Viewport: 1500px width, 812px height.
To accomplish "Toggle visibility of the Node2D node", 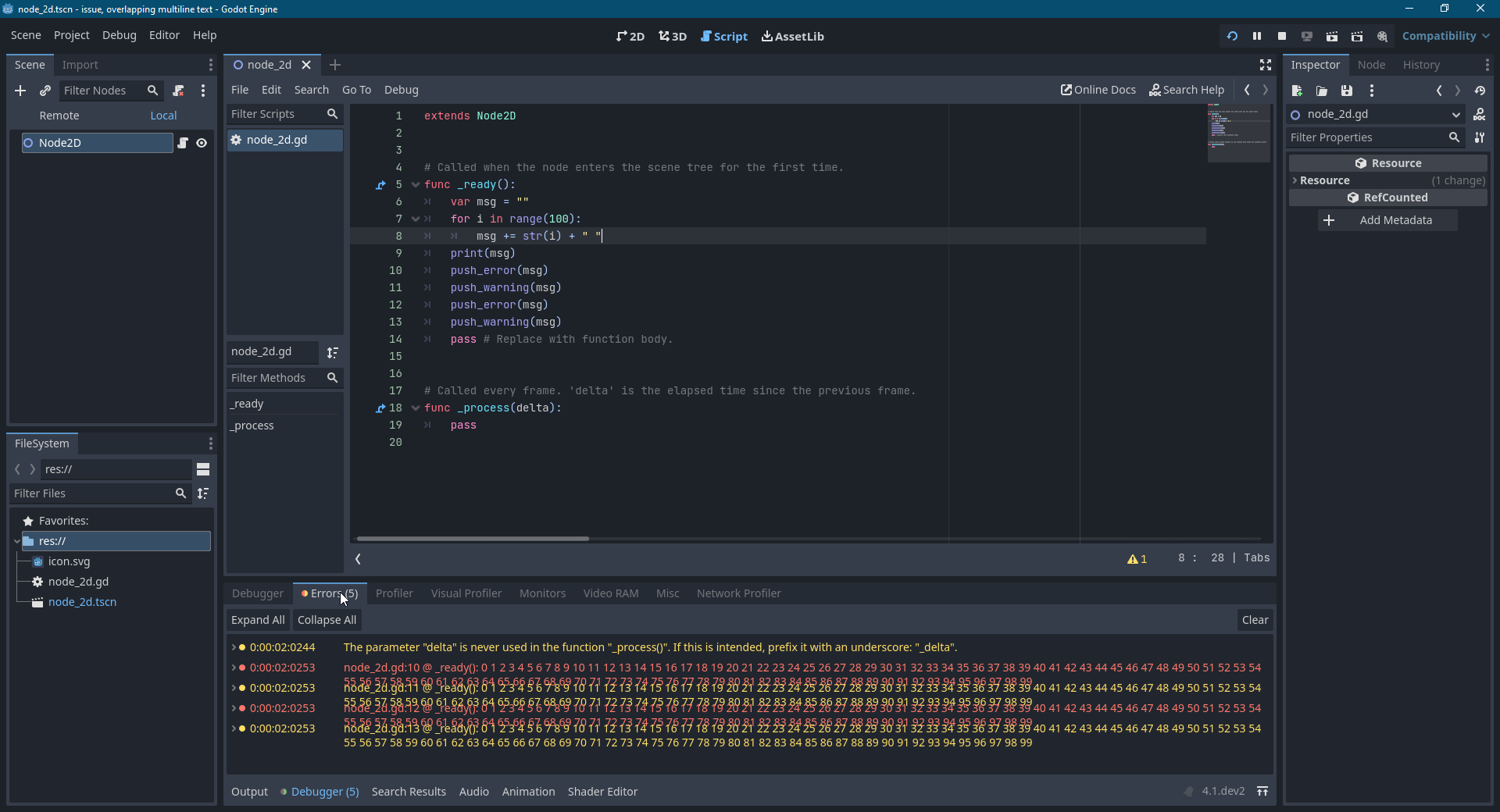I will tap(202, 143).
